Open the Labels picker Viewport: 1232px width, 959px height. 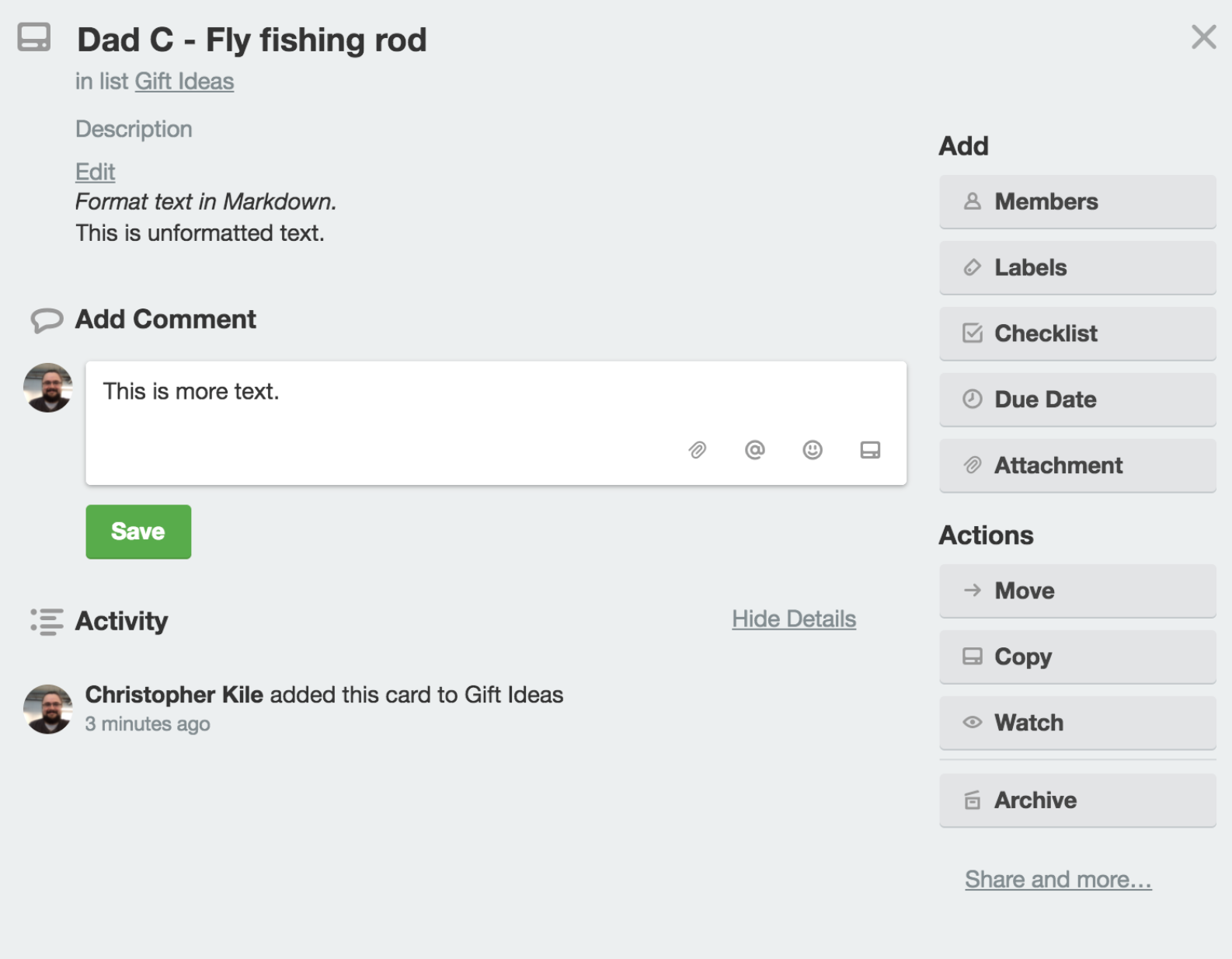(1077, 268)
